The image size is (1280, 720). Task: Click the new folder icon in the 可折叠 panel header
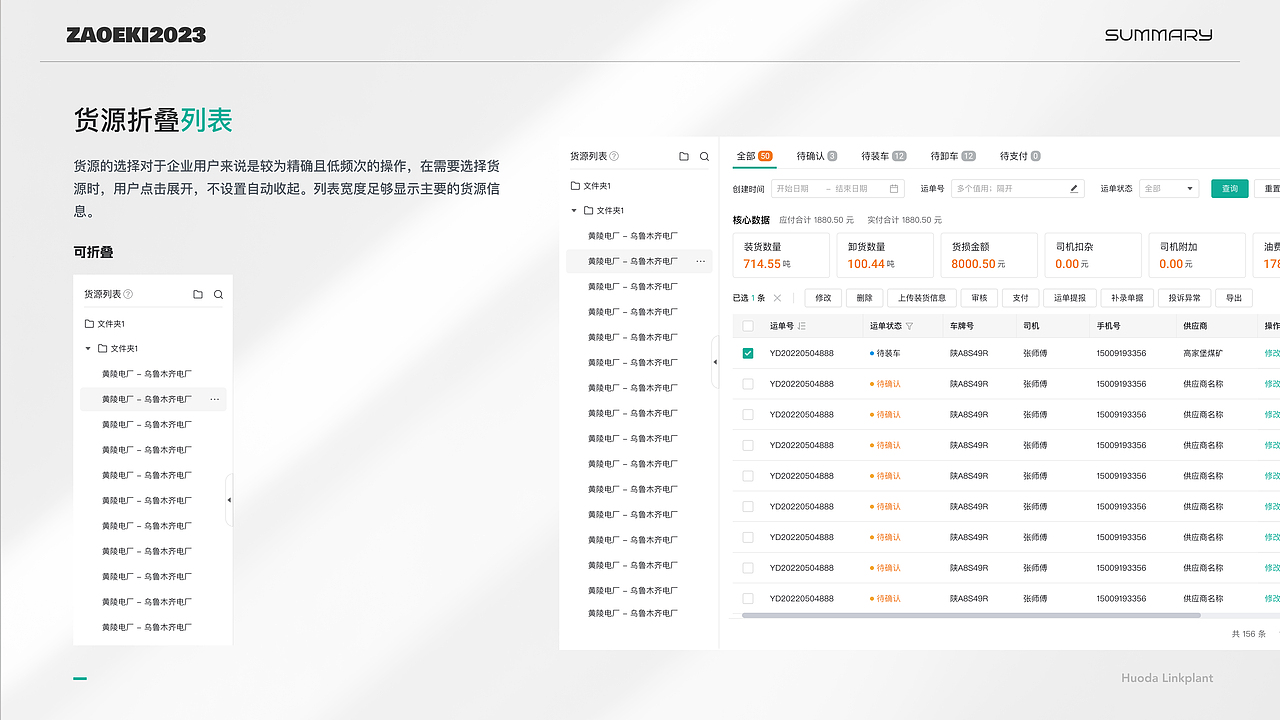click(x=198, y=295)
